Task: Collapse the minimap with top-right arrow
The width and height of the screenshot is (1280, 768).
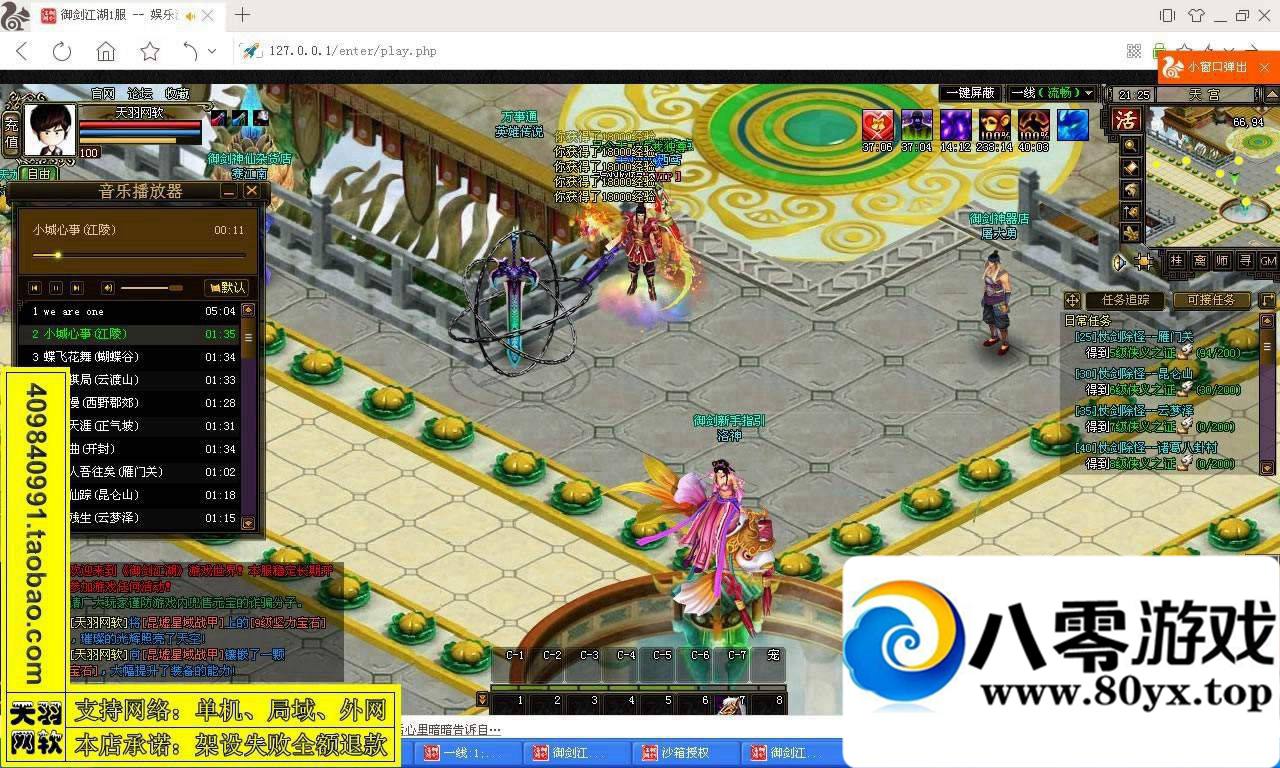Action: (x=1271, y=94)
